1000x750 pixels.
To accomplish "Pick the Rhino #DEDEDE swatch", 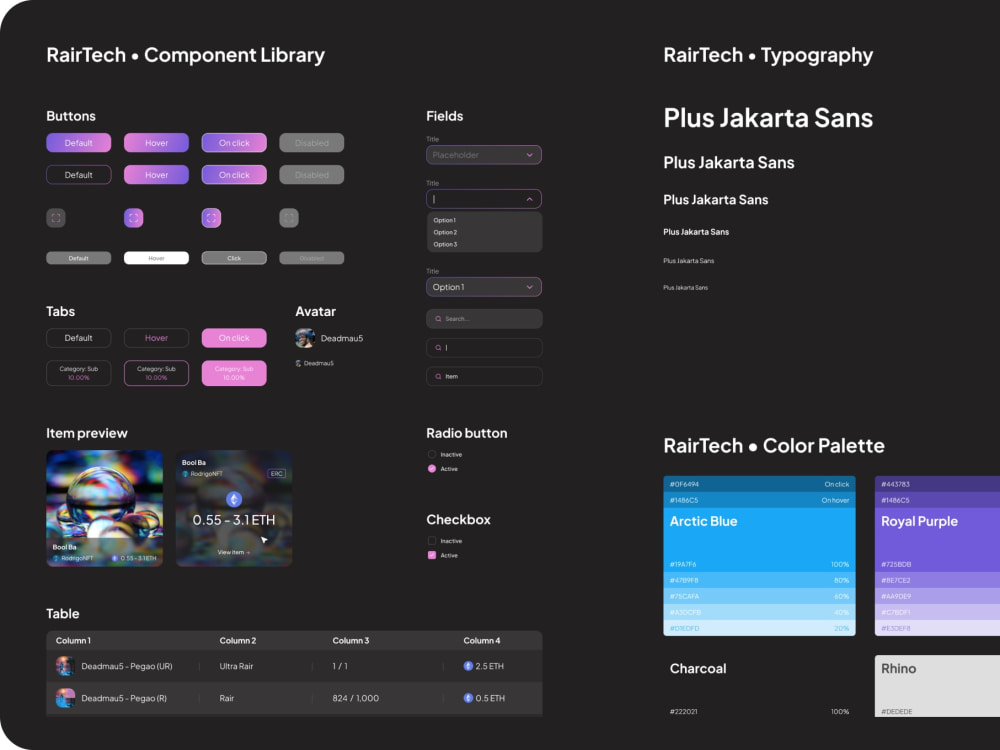I will pyautogui.click(x=938, y=686).
